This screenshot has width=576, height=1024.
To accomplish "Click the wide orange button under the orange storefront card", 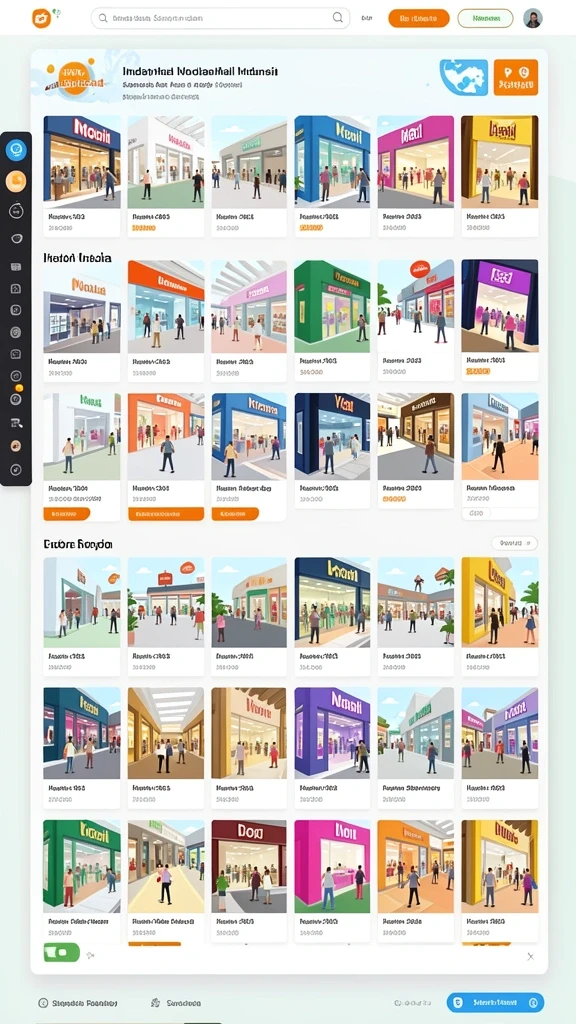I will (166, 514).
